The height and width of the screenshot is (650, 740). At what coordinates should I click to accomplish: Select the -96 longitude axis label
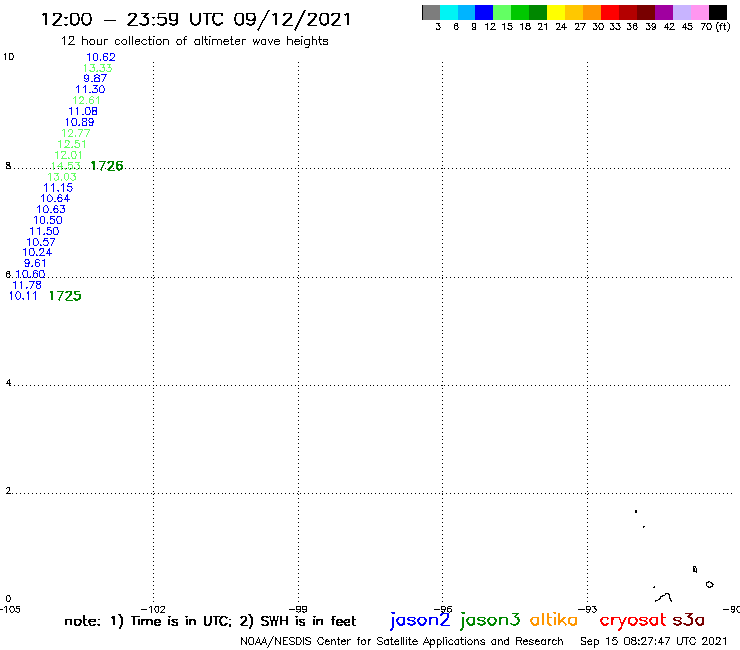pos(443,609)
